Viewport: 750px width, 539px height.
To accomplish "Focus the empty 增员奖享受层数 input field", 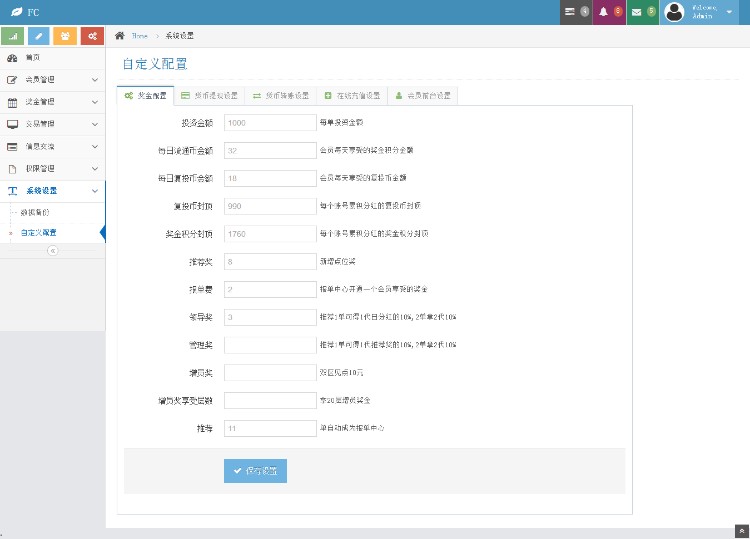I will tap(270, 400).
